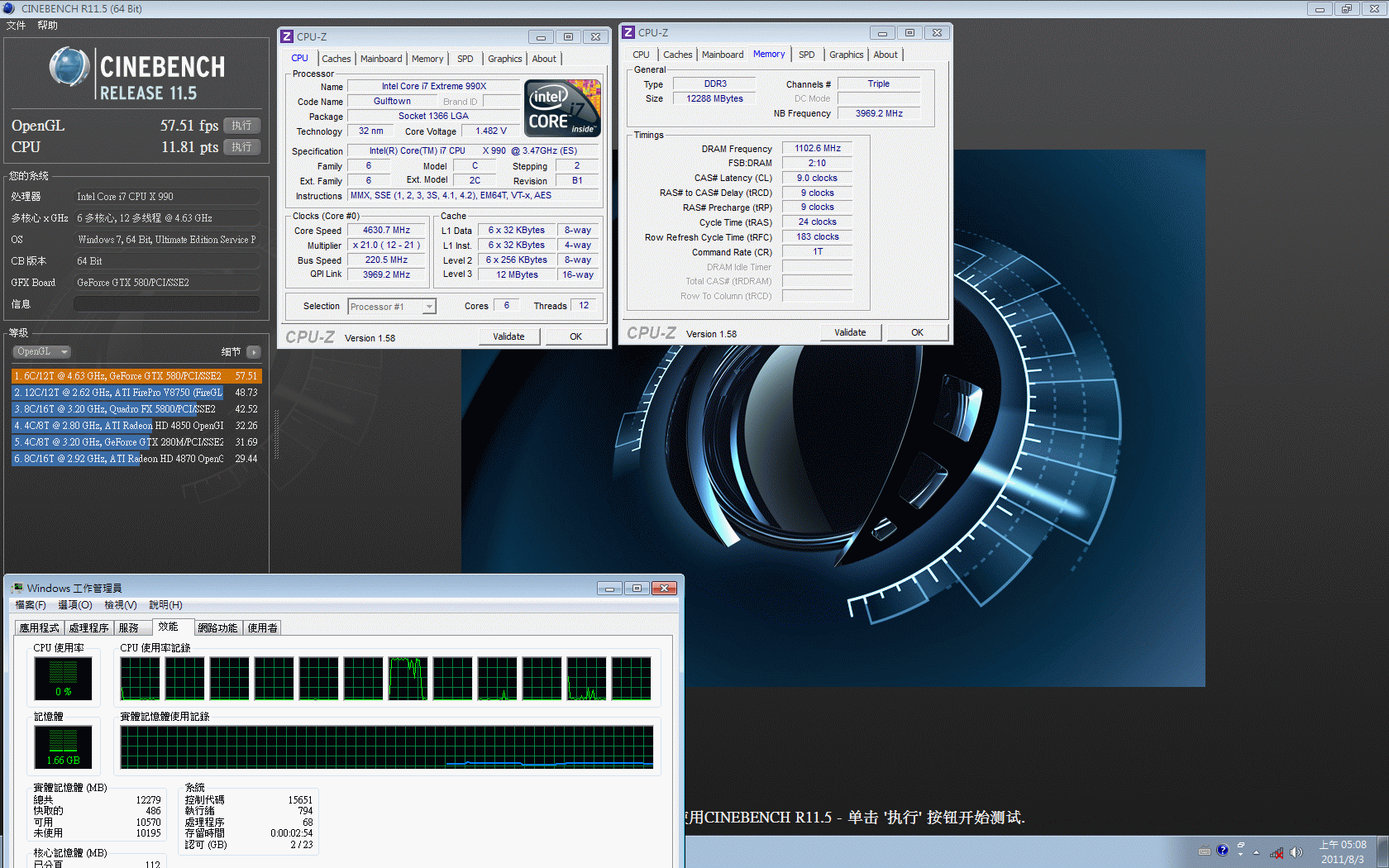Select ranking row 4 ATI Radeon HD 4850
Screen dimensions: 1389x868
(136, 426)
